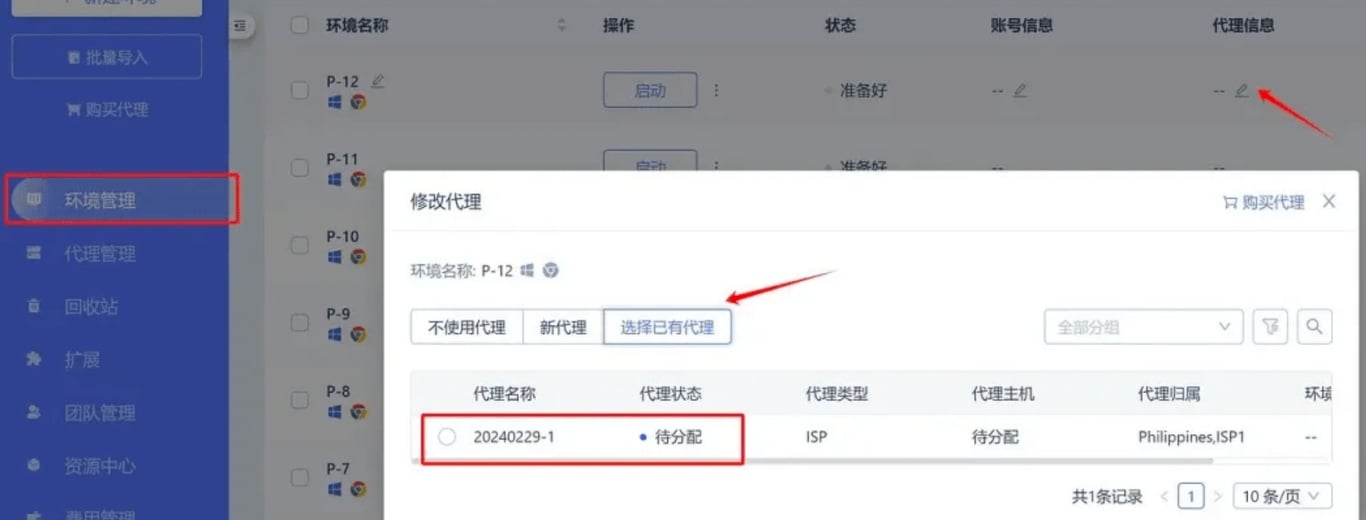Image resolution: width=1366 pixels, height=520 pixels.
Task: Open the 10 条/页 page size dropdown
Action: (x=1282, y=495)
